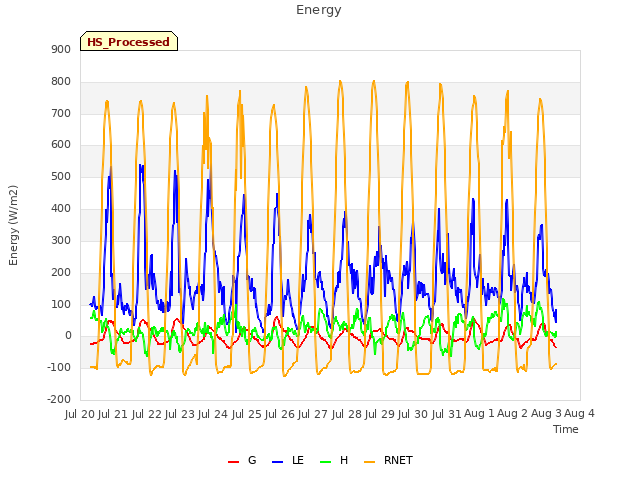The image size is (640, 480).
Task: Click the 800 y-axis tick label
Action: (x=61, y=82)
